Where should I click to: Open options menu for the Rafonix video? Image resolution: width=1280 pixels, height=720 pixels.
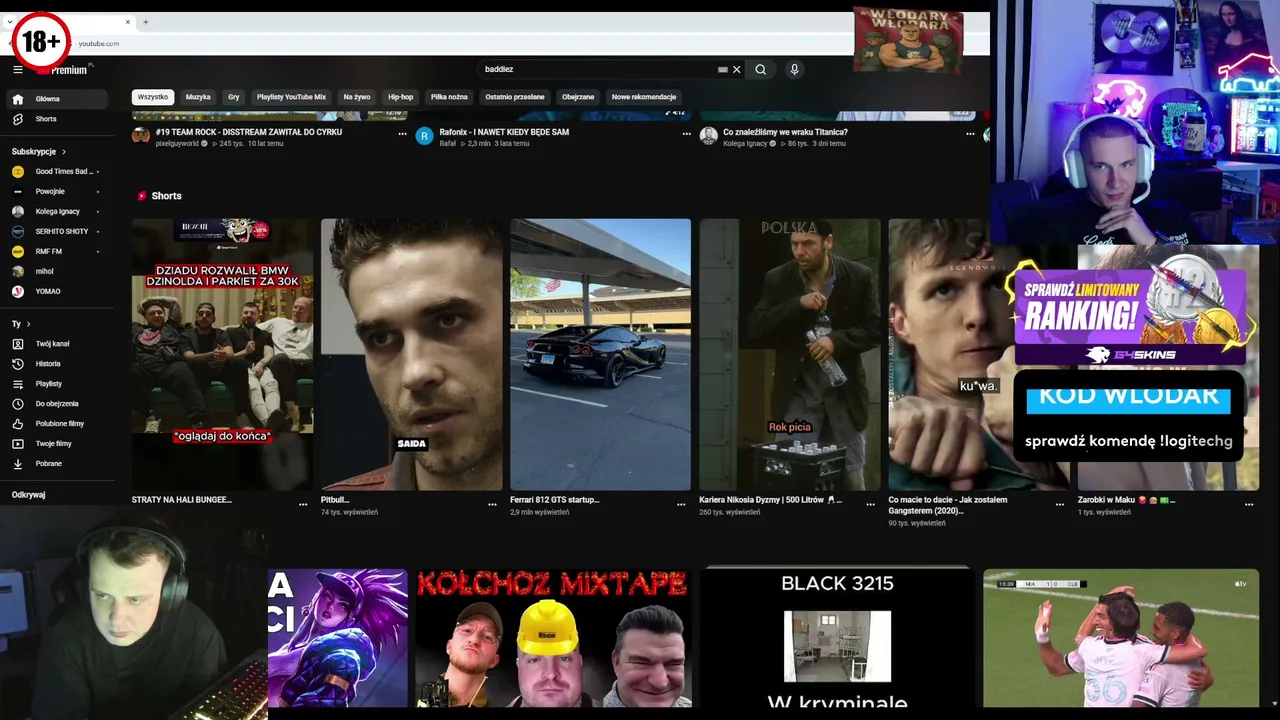click(x=687, y=133)
